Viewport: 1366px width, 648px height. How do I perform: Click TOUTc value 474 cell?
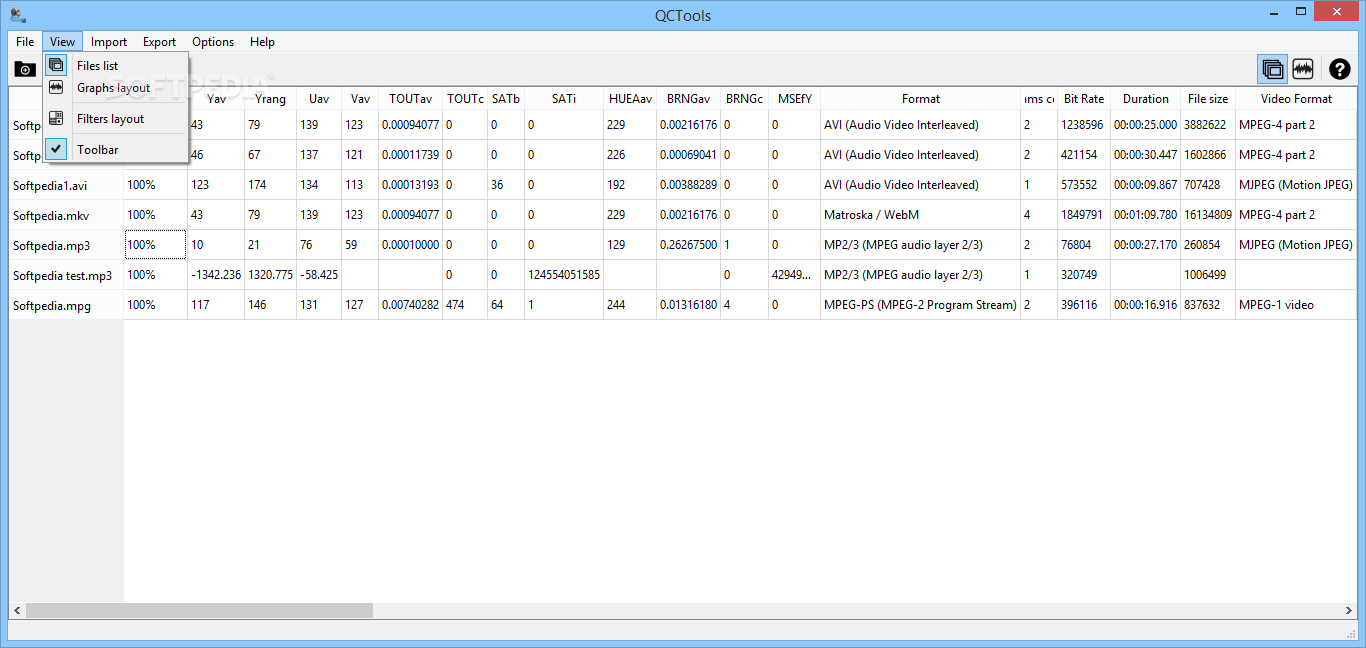(465, 305)
